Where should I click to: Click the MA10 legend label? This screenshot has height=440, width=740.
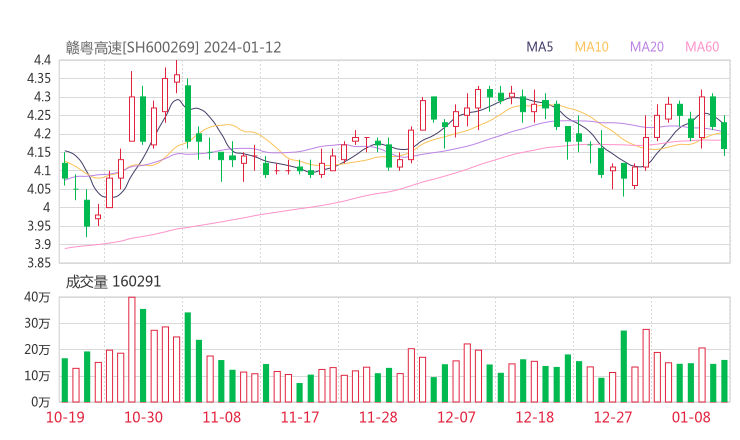(x=591, y=47)
